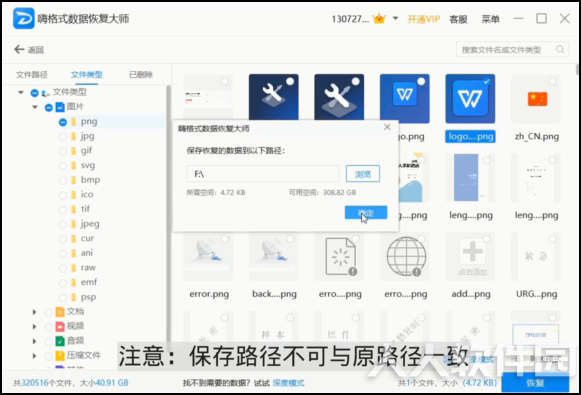Screen dimensions: 581x395
Task: Expand the 压缩文件 tree node
Action: pyautogui.click(x=34, y=356)
